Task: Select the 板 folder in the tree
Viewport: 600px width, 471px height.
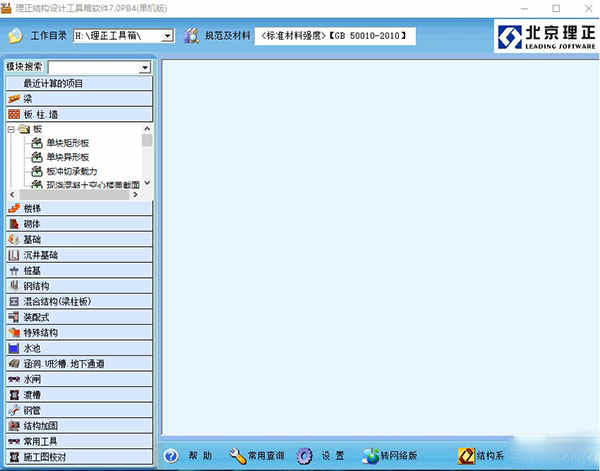Action: pos(38,129)
